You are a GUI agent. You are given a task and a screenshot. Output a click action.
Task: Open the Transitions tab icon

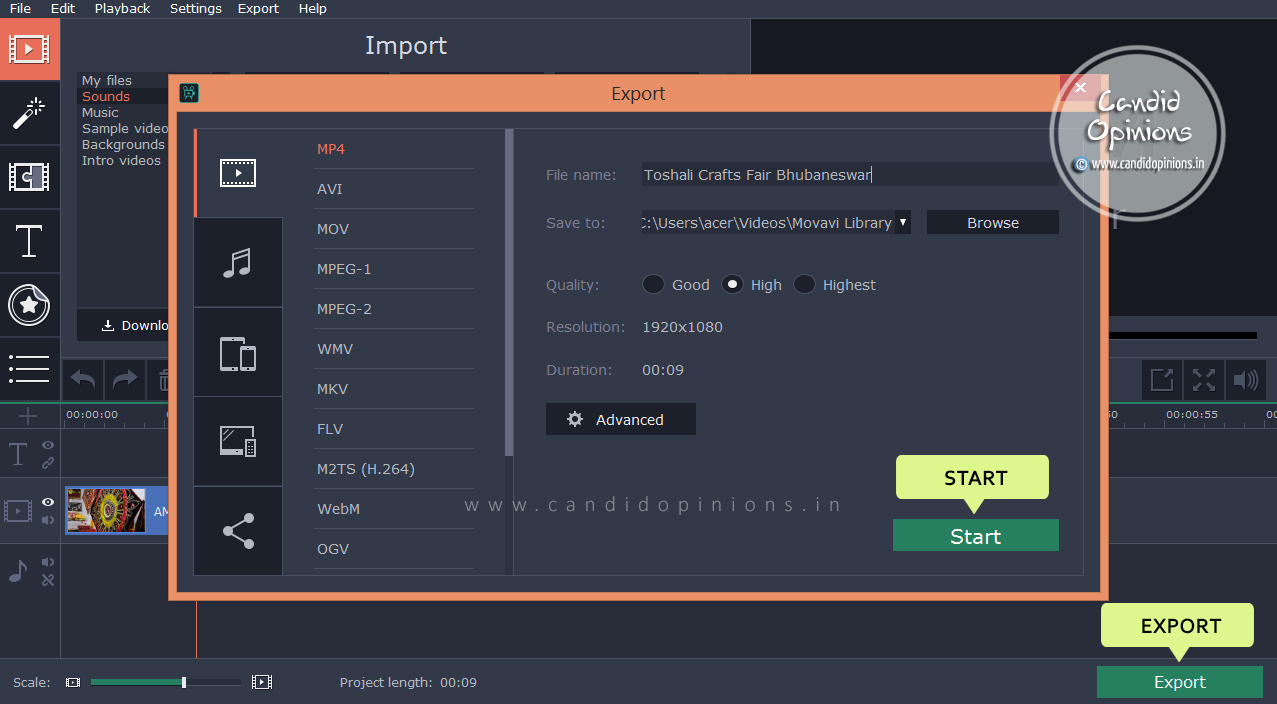click(30, 177)
